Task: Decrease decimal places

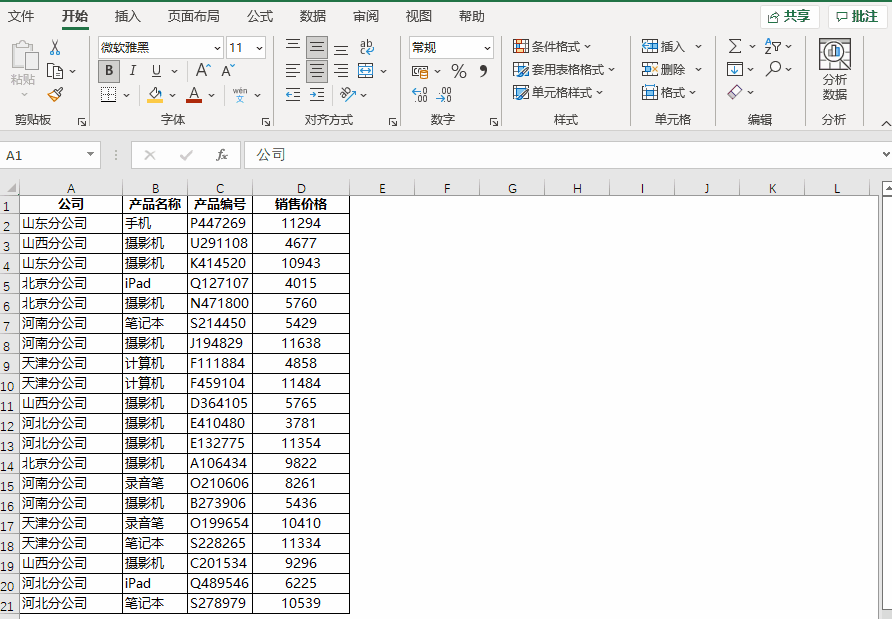Action: point(444,94)
